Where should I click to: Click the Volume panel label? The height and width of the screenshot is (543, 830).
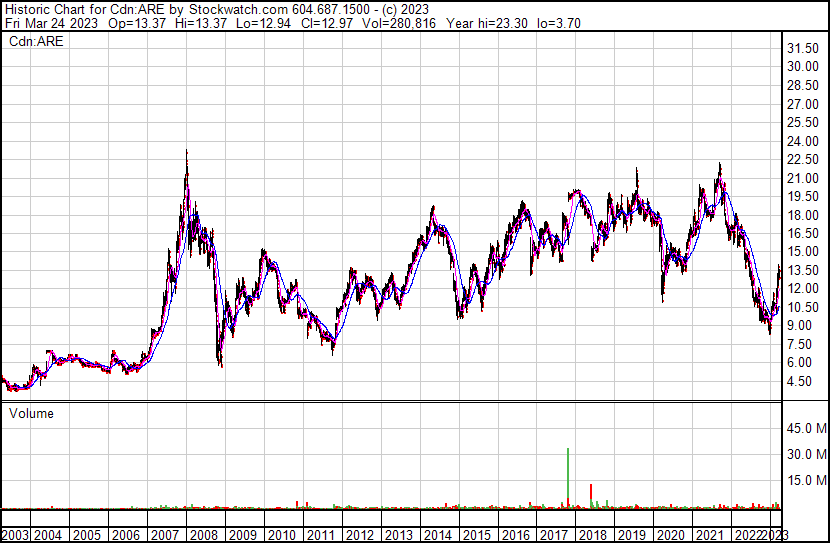pos(31,413)
